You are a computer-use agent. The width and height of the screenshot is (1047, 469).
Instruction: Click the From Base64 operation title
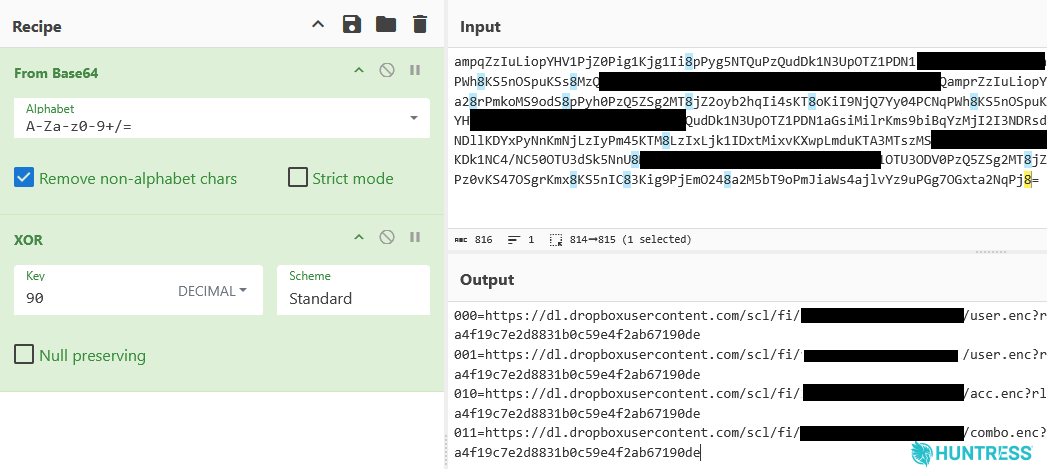[x=56, y=73]
